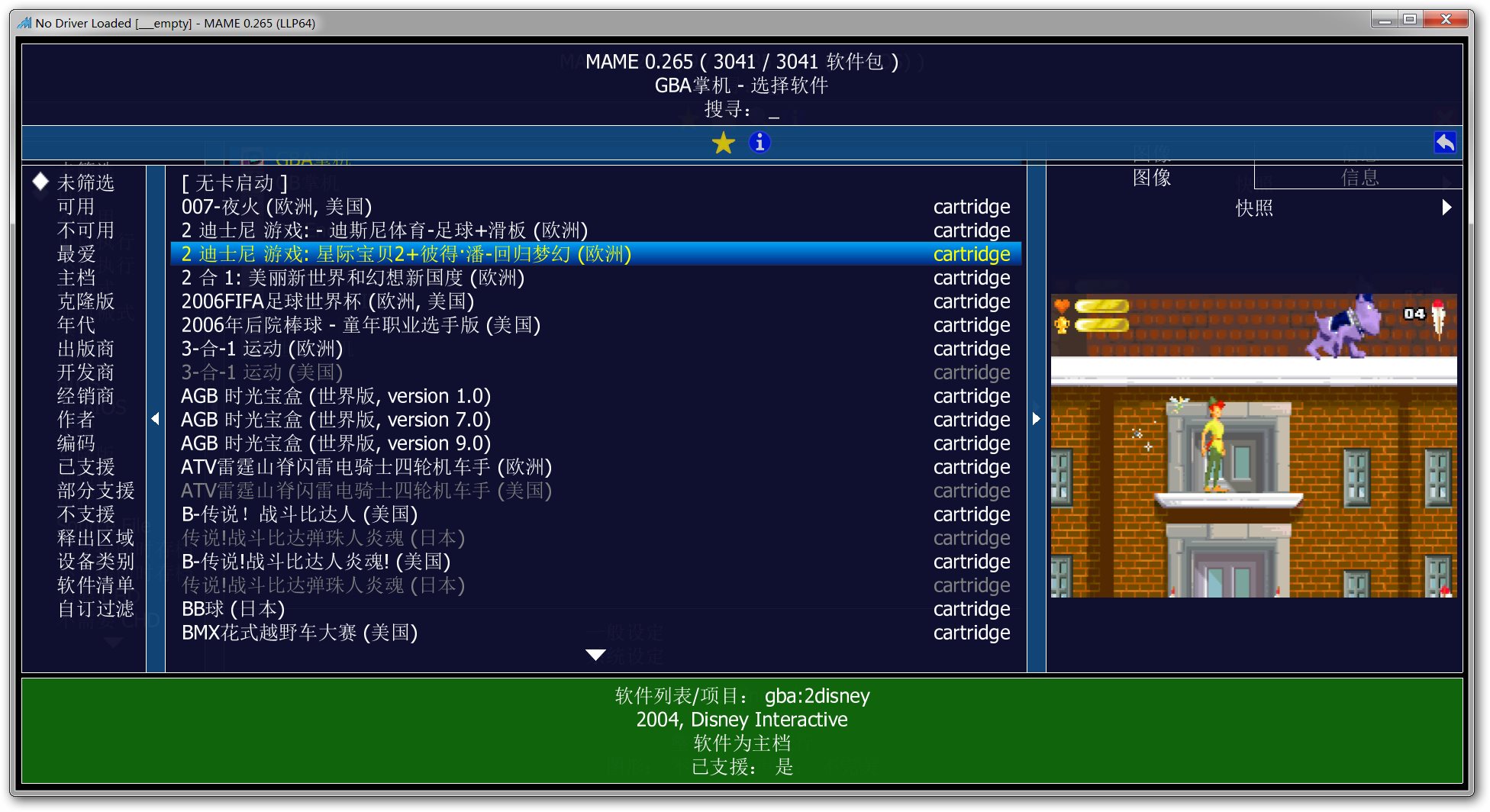This screenshot has width=1490, height=812.
Task: Select 迪斯尼体育-足球+滑板 entry
Action: click(596, 230)
